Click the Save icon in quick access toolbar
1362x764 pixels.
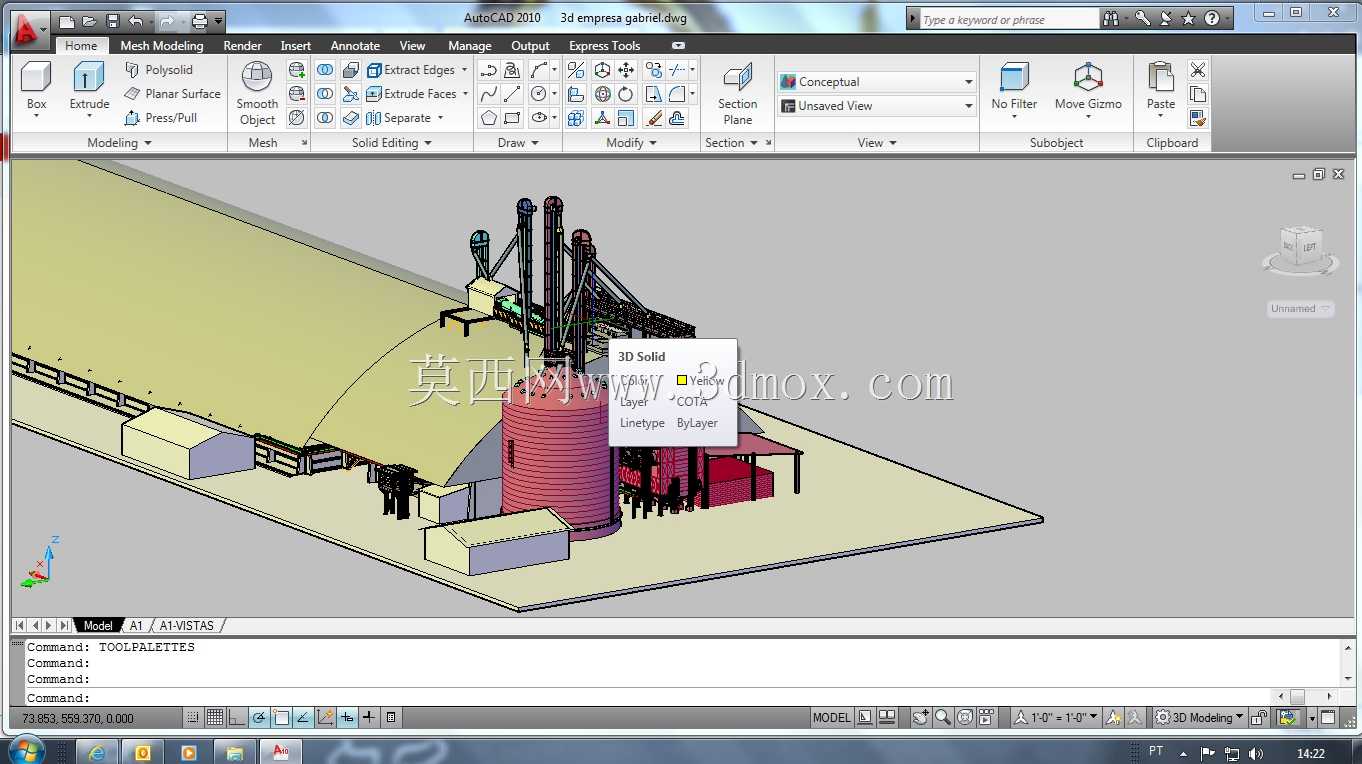tap(113, 20)
